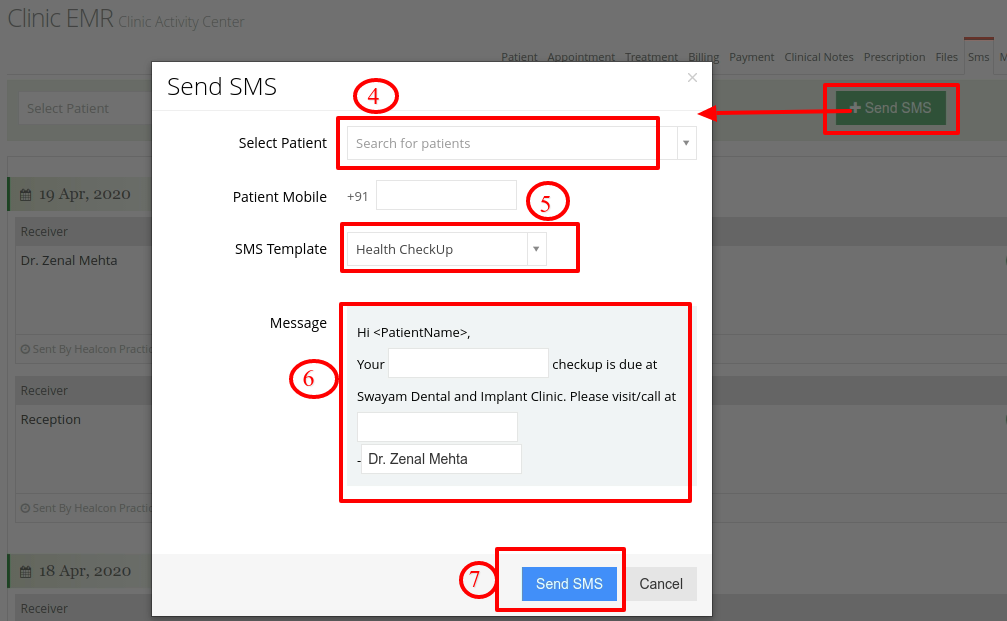Screen dimensions: 1007x621
Task: Click the blank checkup type field after Your
Action: pos(468,363)
